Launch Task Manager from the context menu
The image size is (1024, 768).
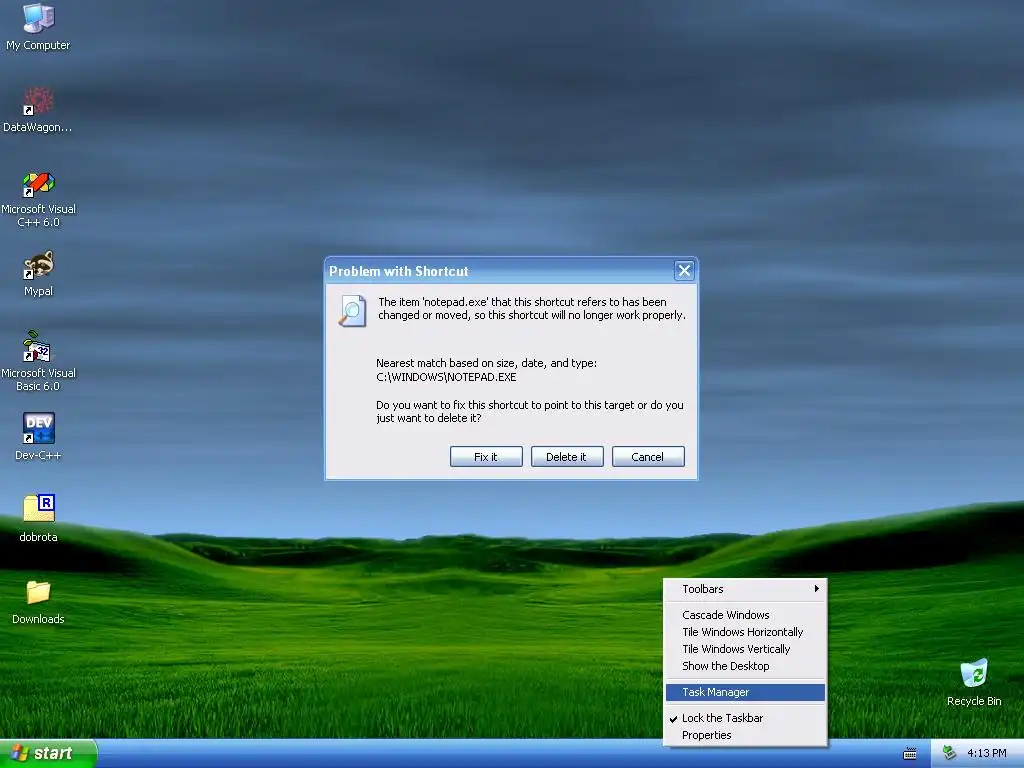[745, 692]
